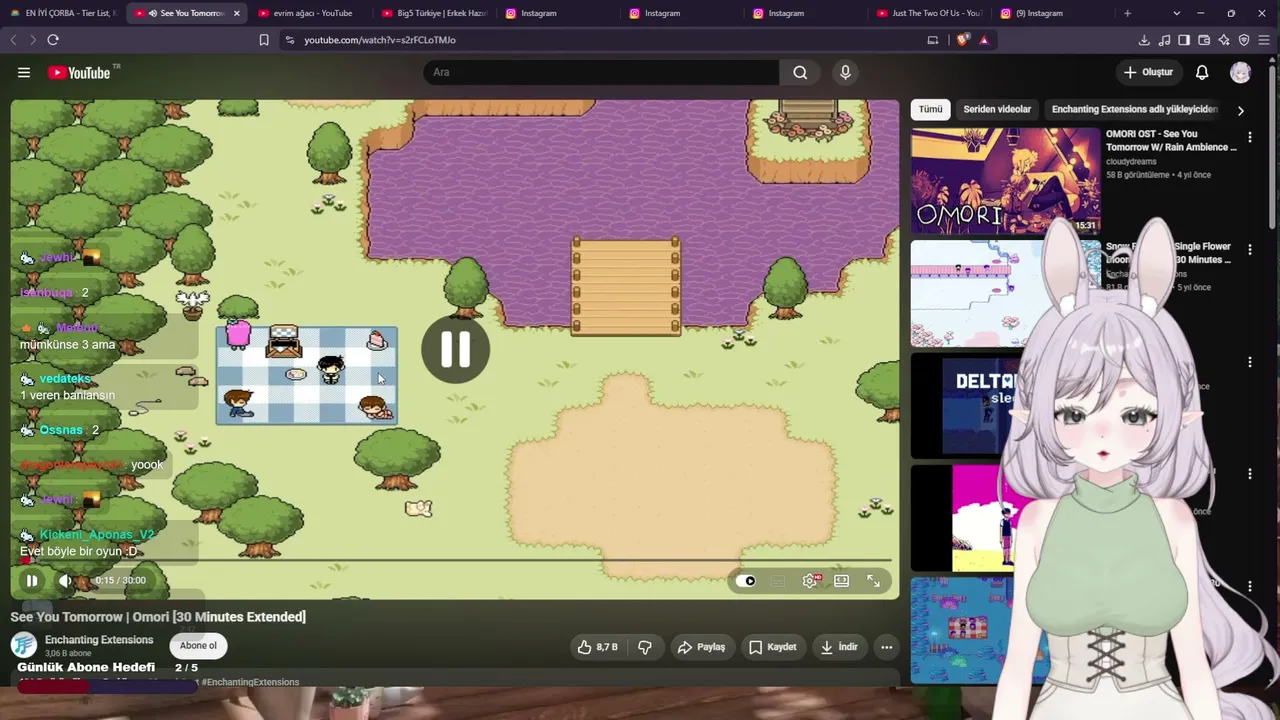Go back using the browser back arrow
1280x720 pixels.
click(13, 40)
